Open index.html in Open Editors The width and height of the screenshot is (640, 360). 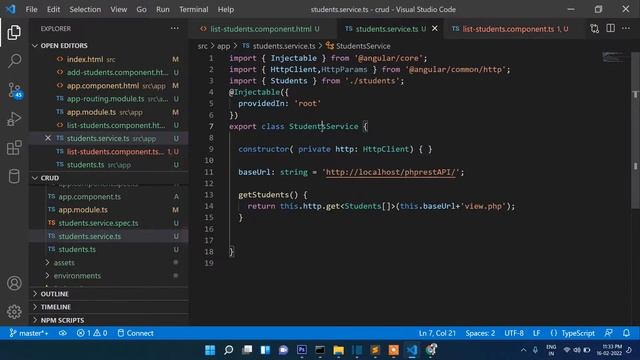click(109, 59)
